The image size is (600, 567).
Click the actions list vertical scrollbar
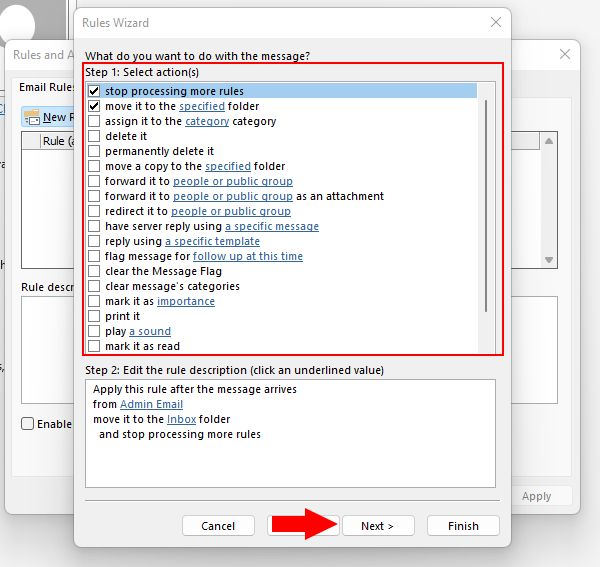pyautogui.click(x=486, y=200)
